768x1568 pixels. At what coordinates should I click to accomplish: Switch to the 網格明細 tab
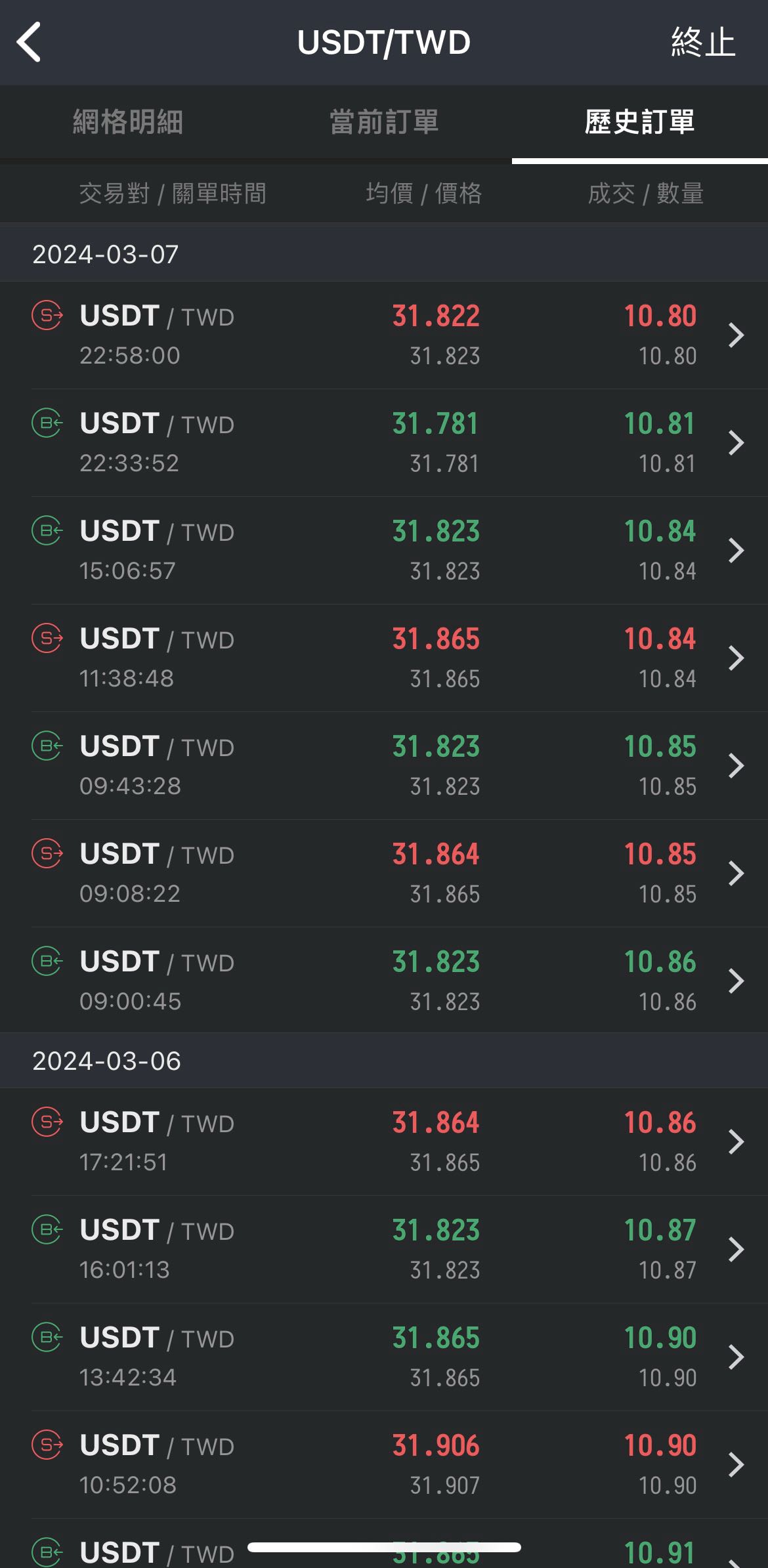pyautogui.click(x=128, y=122)
